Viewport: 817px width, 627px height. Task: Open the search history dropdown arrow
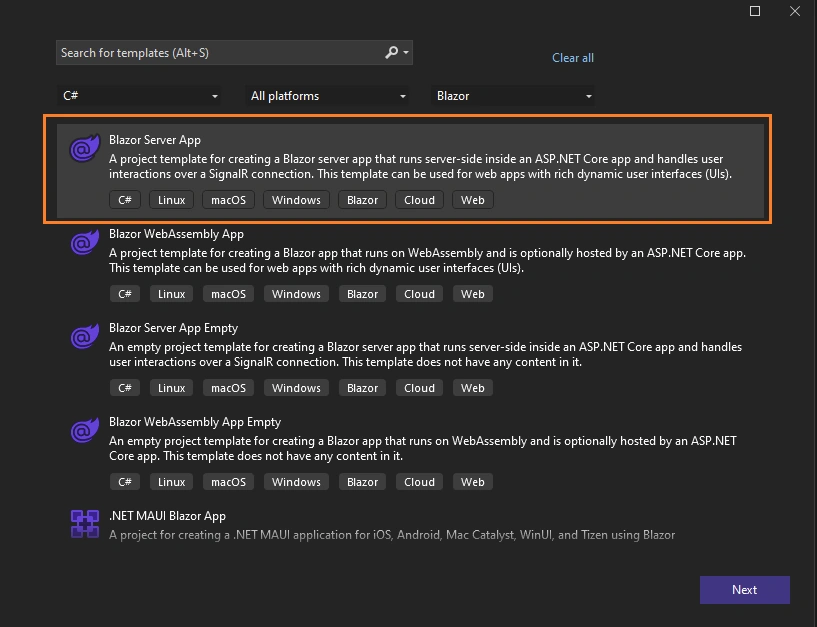(x=406, y=53)
